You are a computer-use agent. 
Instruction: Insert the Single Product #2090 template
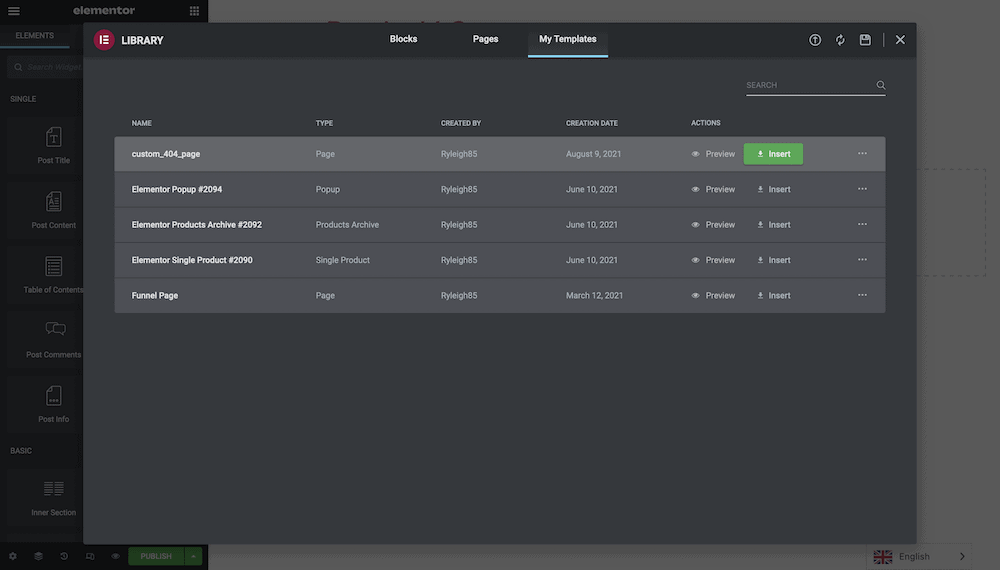click(774, 260)
